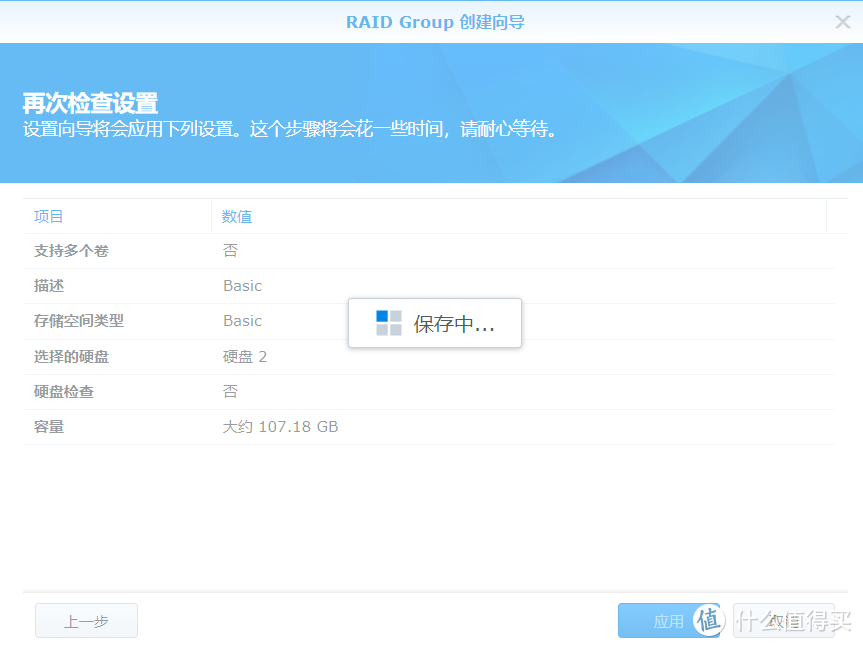This screenshot has width=863, height=647.
Task: Click the 再次检查设置 heading
Action: click(x=90, y=103)
